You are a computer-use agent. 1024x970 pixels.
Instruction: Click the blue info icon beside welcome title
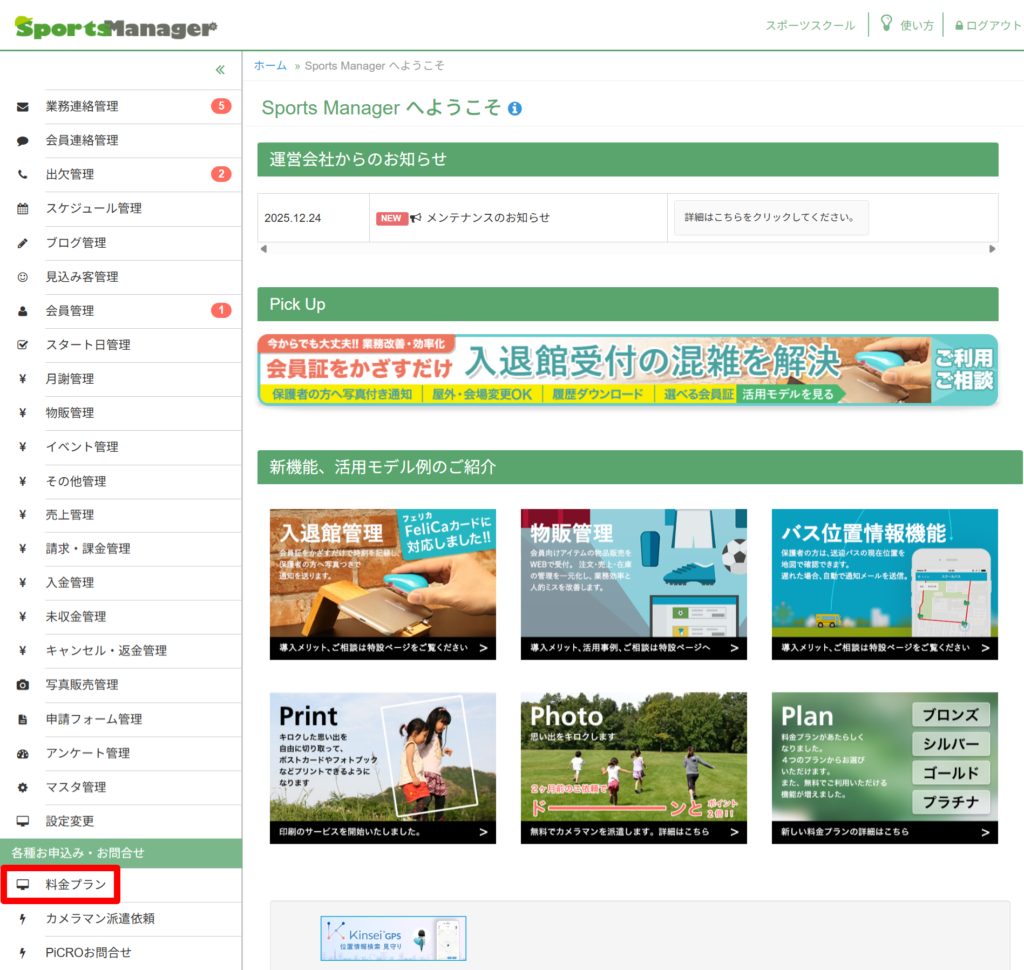coord(515,108)
